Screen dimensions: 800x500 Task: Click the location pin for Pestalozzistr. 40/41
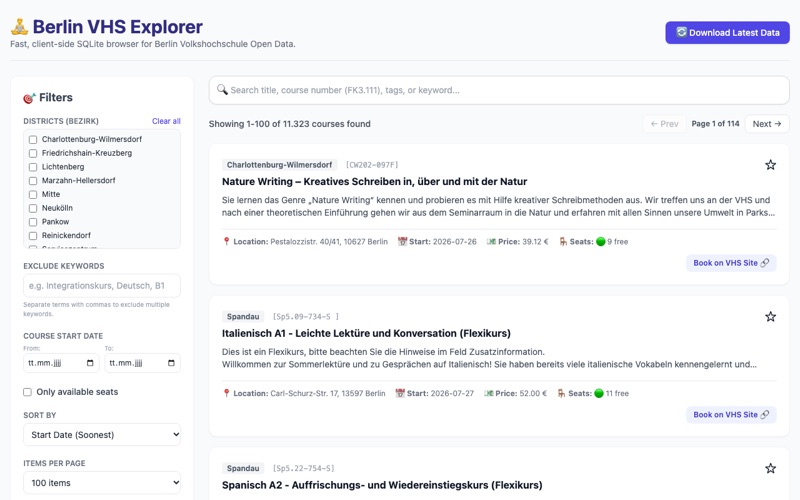click(227, 241)
